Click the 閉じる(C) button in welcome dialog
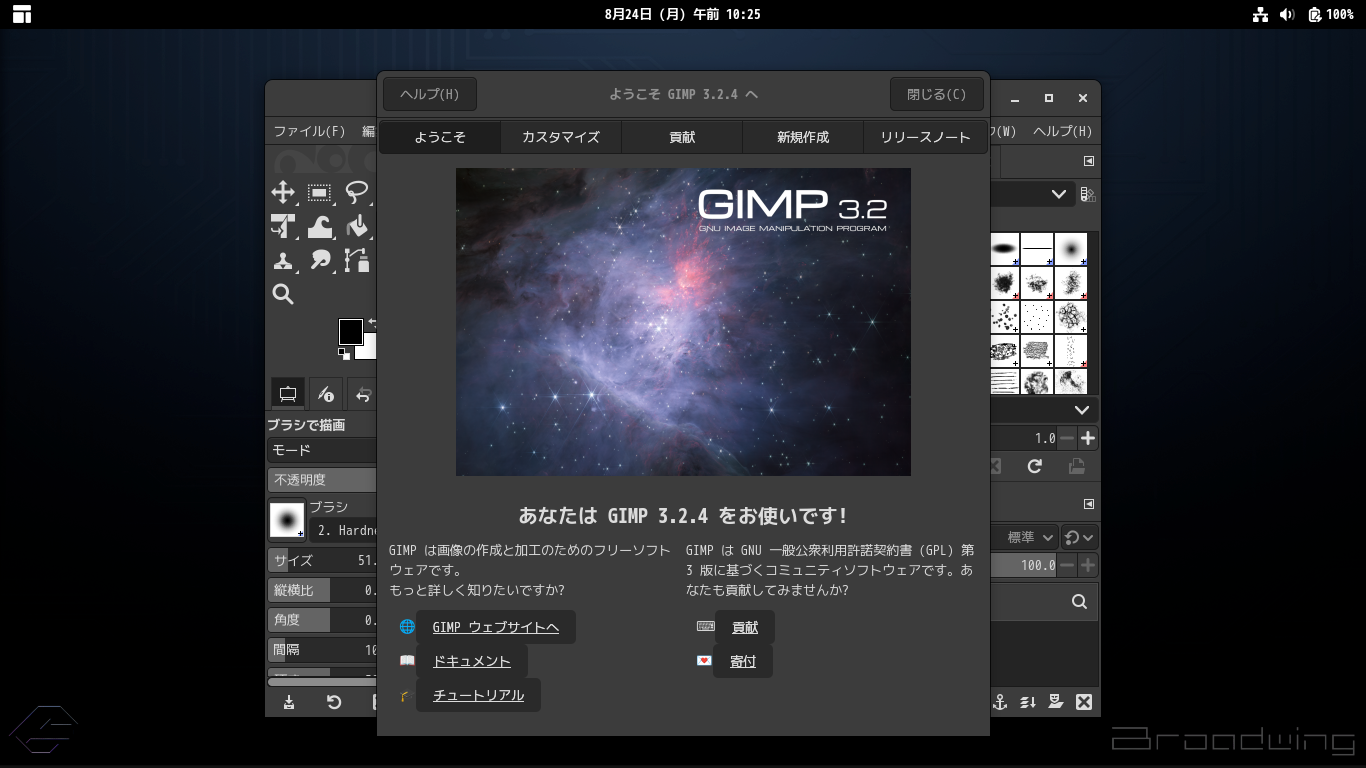Viewport: 1366px width, 768px height. (937, 94)
